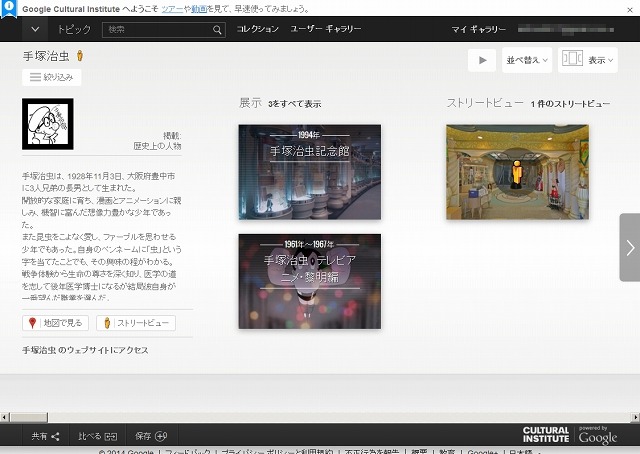This screenshot has width=640, height=454.
Task: Open the 動画 link in welcome banner
Action: [x=199, y=9]
